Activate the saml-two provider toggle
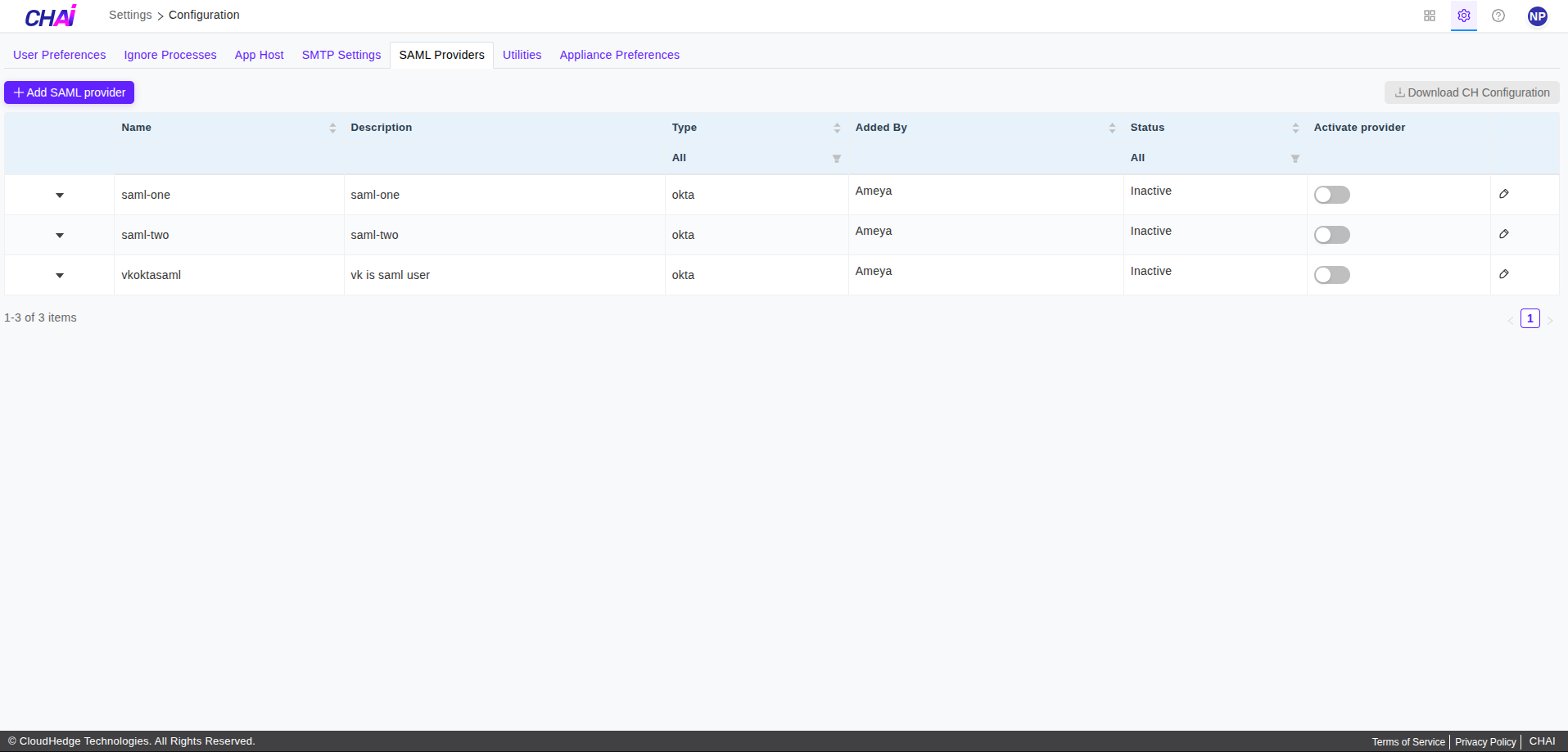Viewport: 1568px width, 752px height. pyautogui.click(x=1332, y=235)
